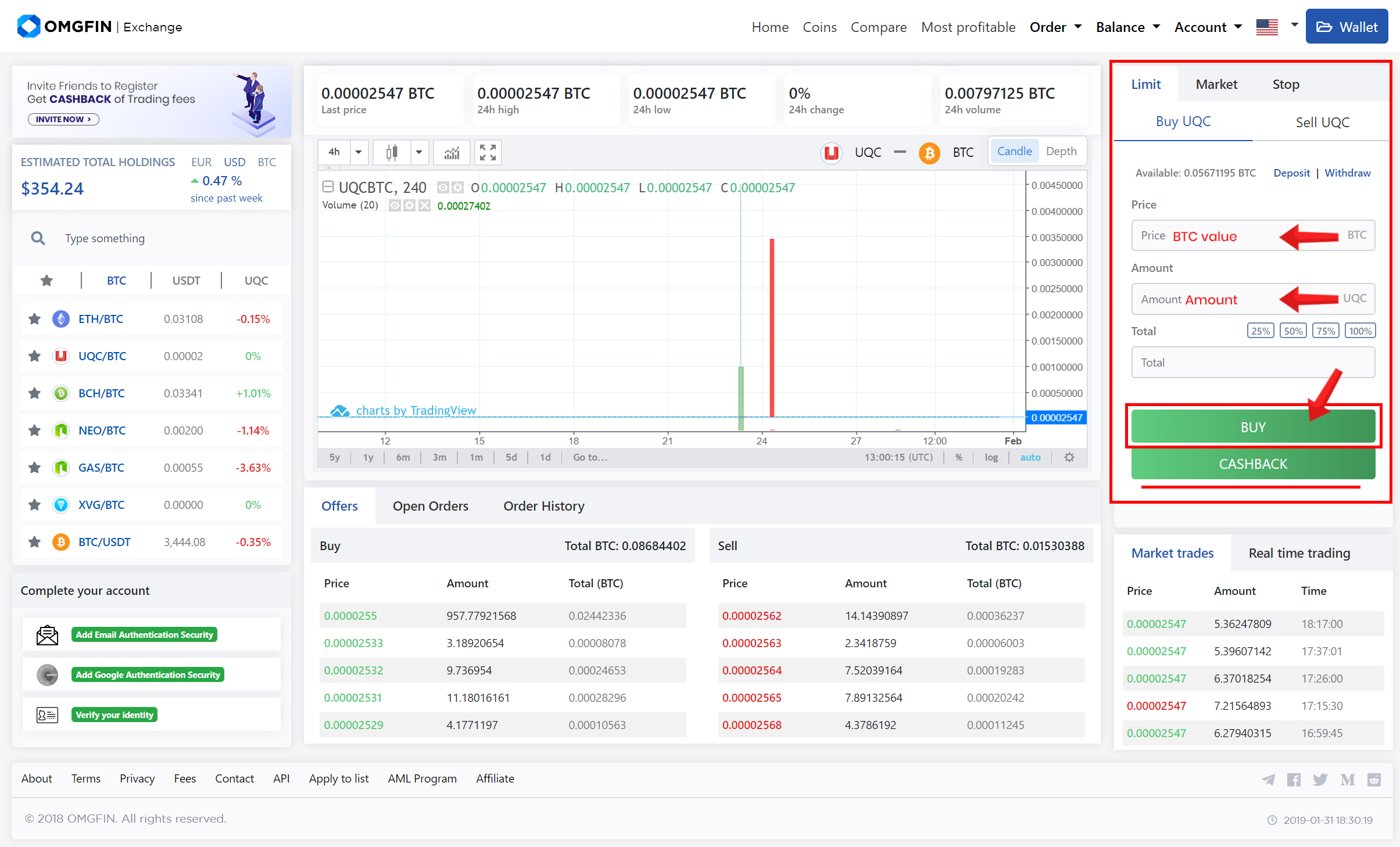
Task: Favorite the ETH/BTC pair star
Action: click(35, 319)
